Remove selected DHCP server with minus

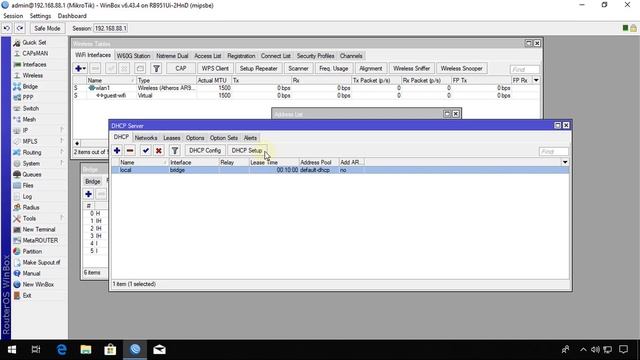coord(130,151)
